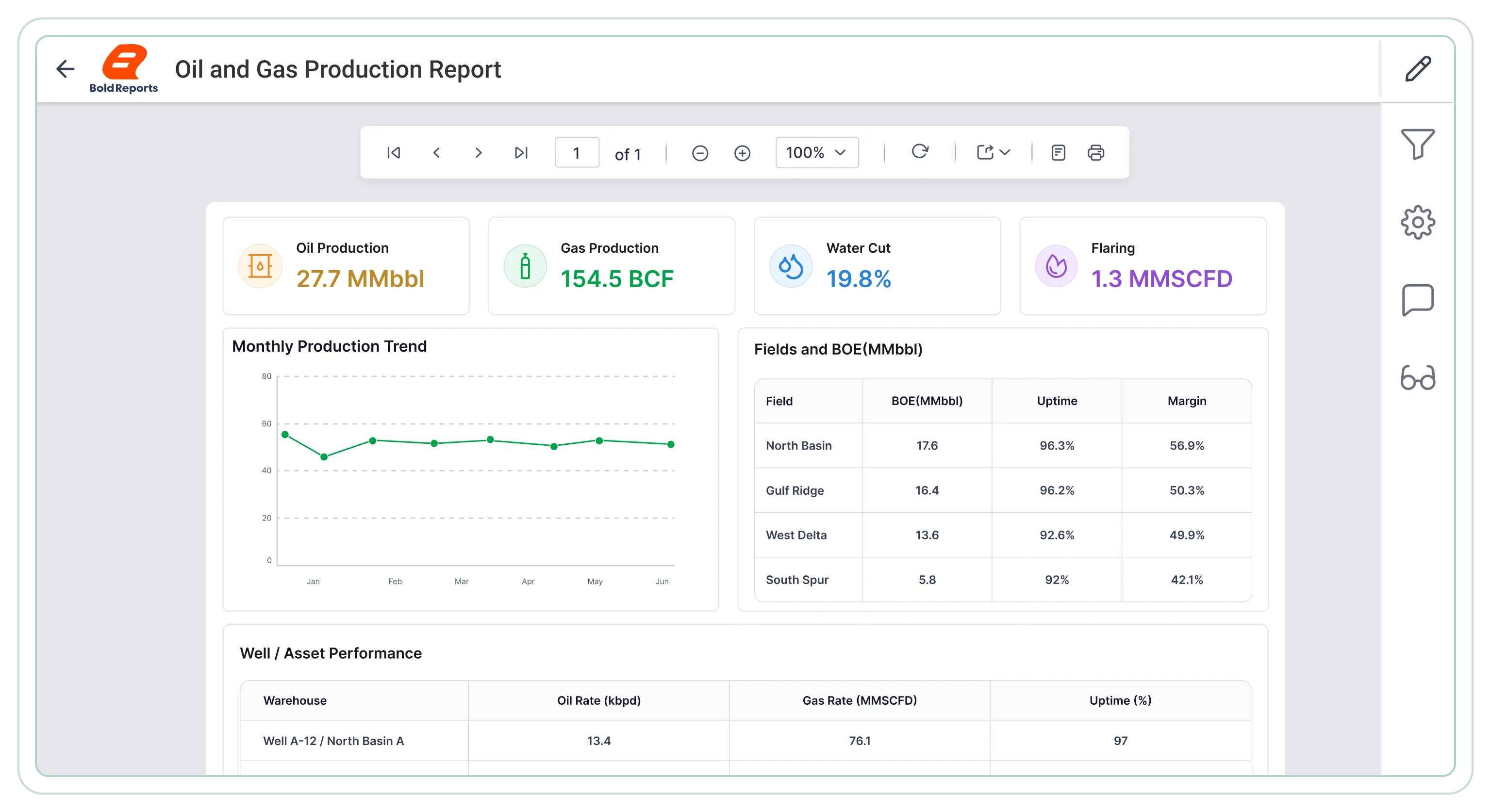Open report settings gear icon

[x=1418, y=222]
